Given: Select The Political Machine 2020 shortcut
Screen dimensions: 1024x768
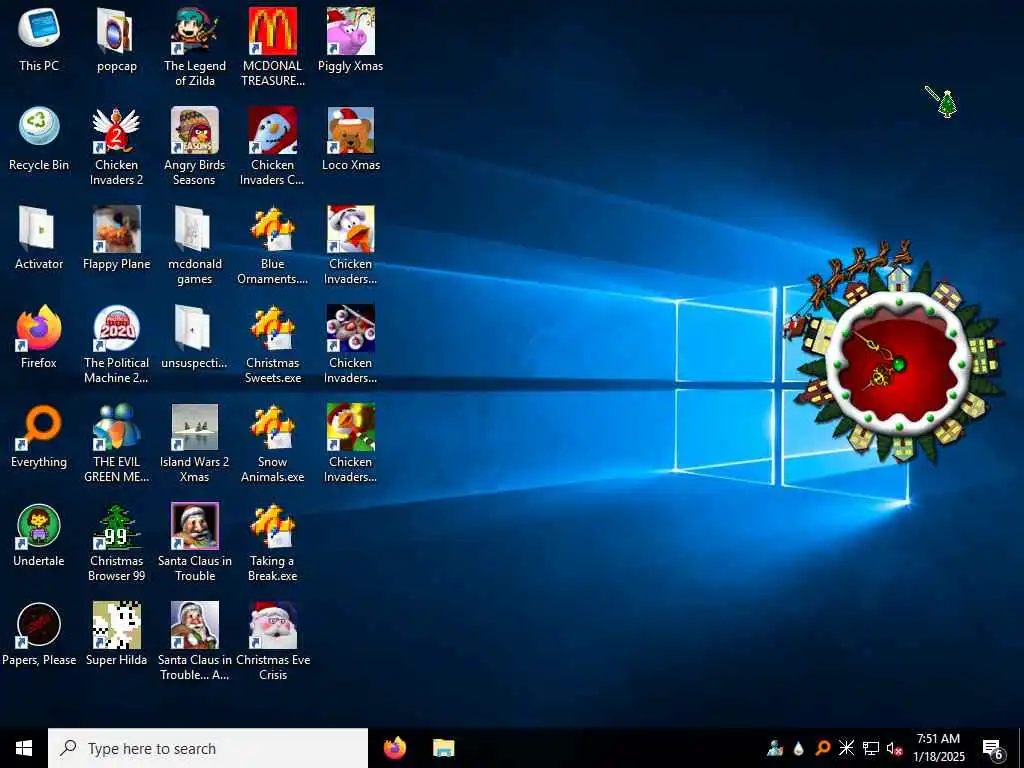Looking at the screenshot, I should click(116, 344).
